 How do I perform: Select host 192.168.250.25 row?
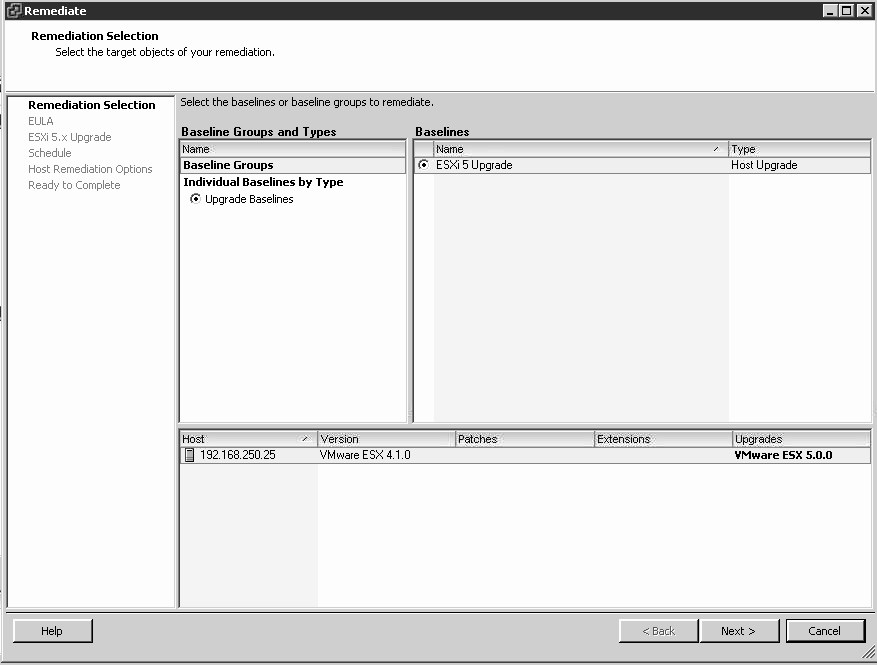(525, 455)
